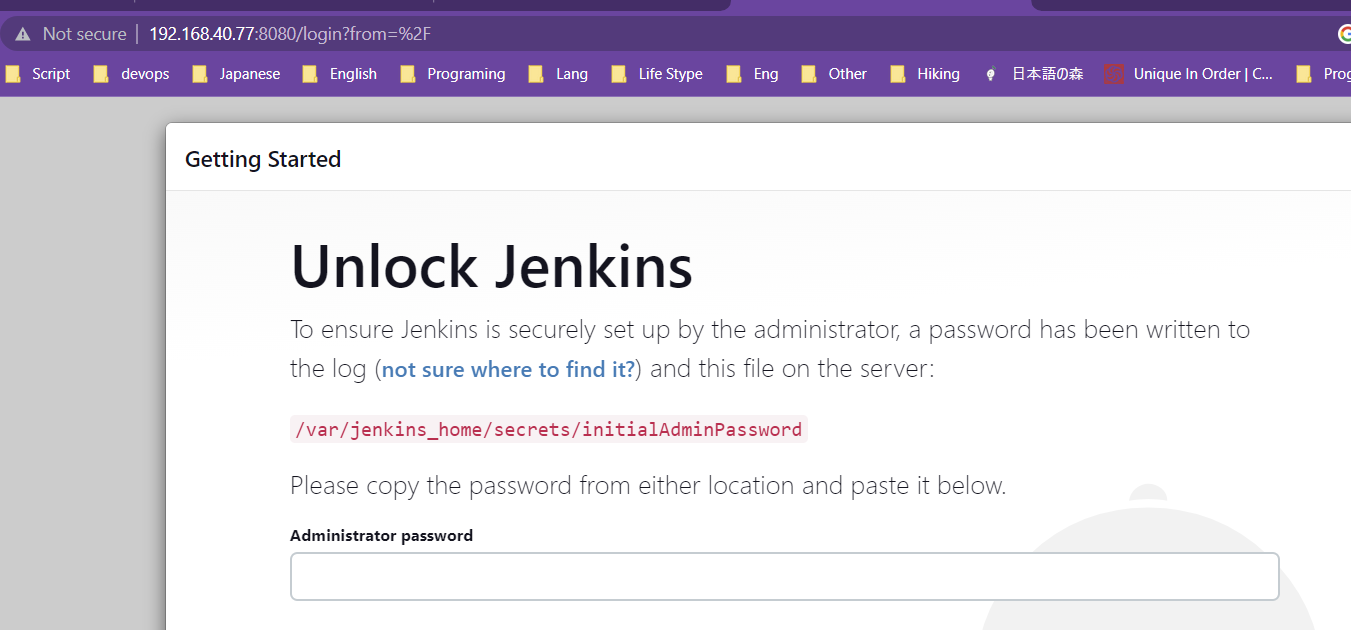Click the 'Not secure' label text

(x=84, y=34)
